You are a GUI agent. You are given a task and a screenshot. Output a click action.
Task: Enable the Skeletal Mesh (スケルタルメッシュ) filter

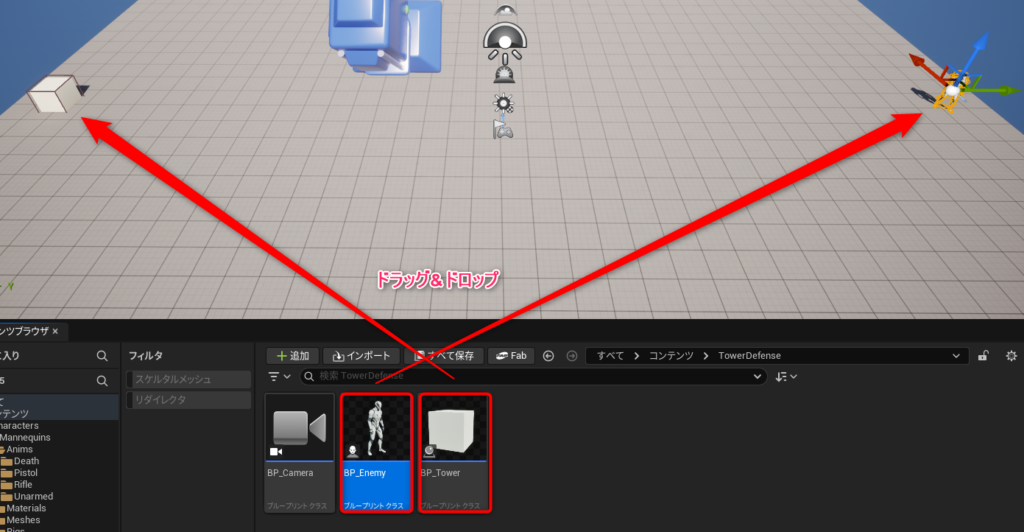[x=189, y=379]
